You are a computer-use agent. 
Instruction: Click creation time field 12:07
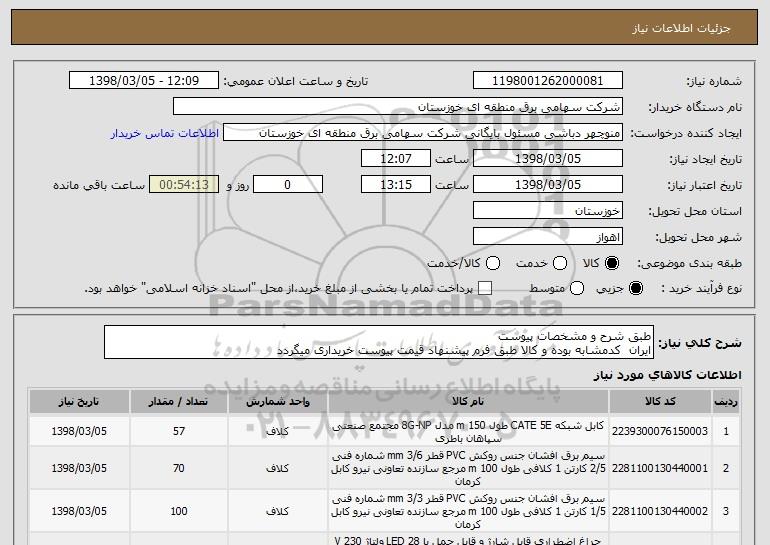pyautogui.click(x=396, y=159)
